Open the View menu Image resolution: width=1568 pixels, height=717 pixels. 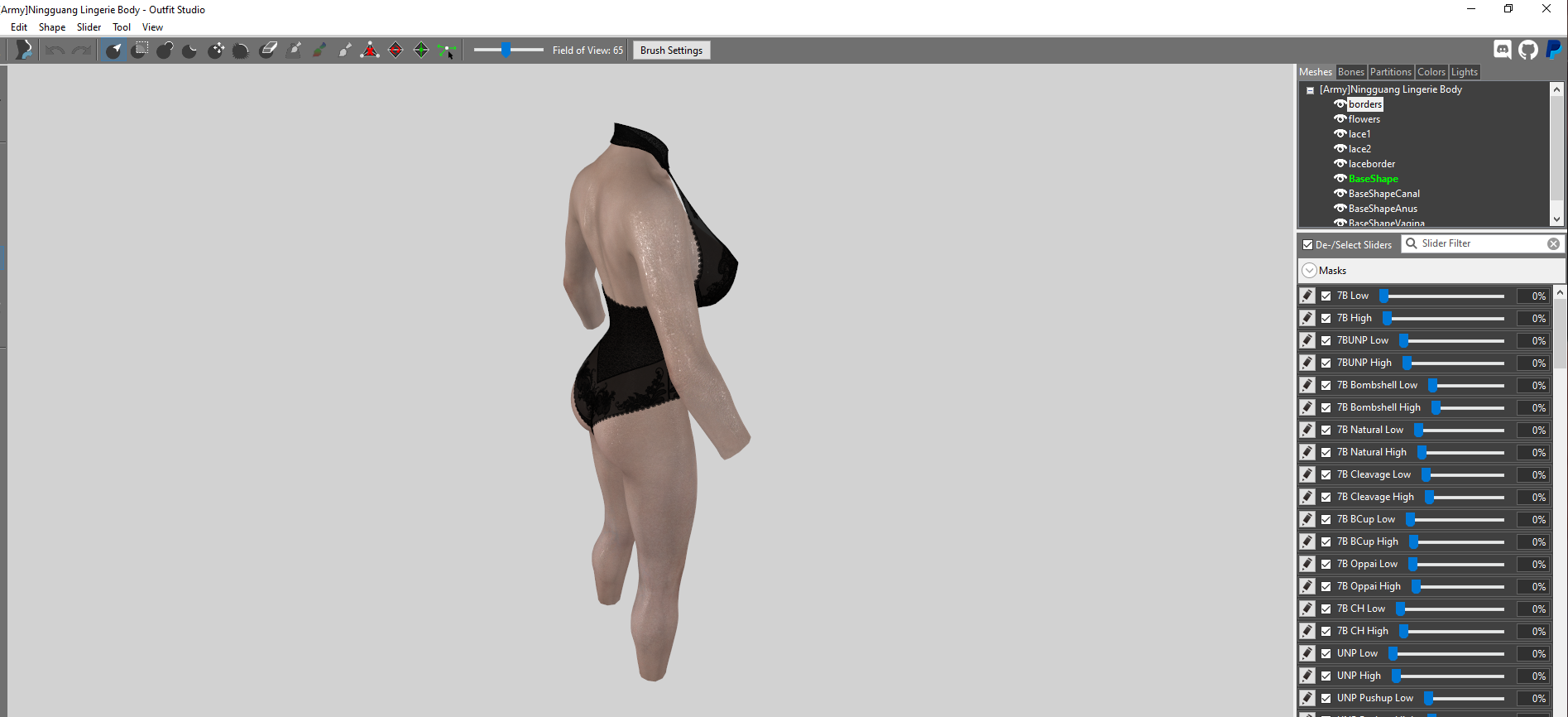click(x=152, y=27)
